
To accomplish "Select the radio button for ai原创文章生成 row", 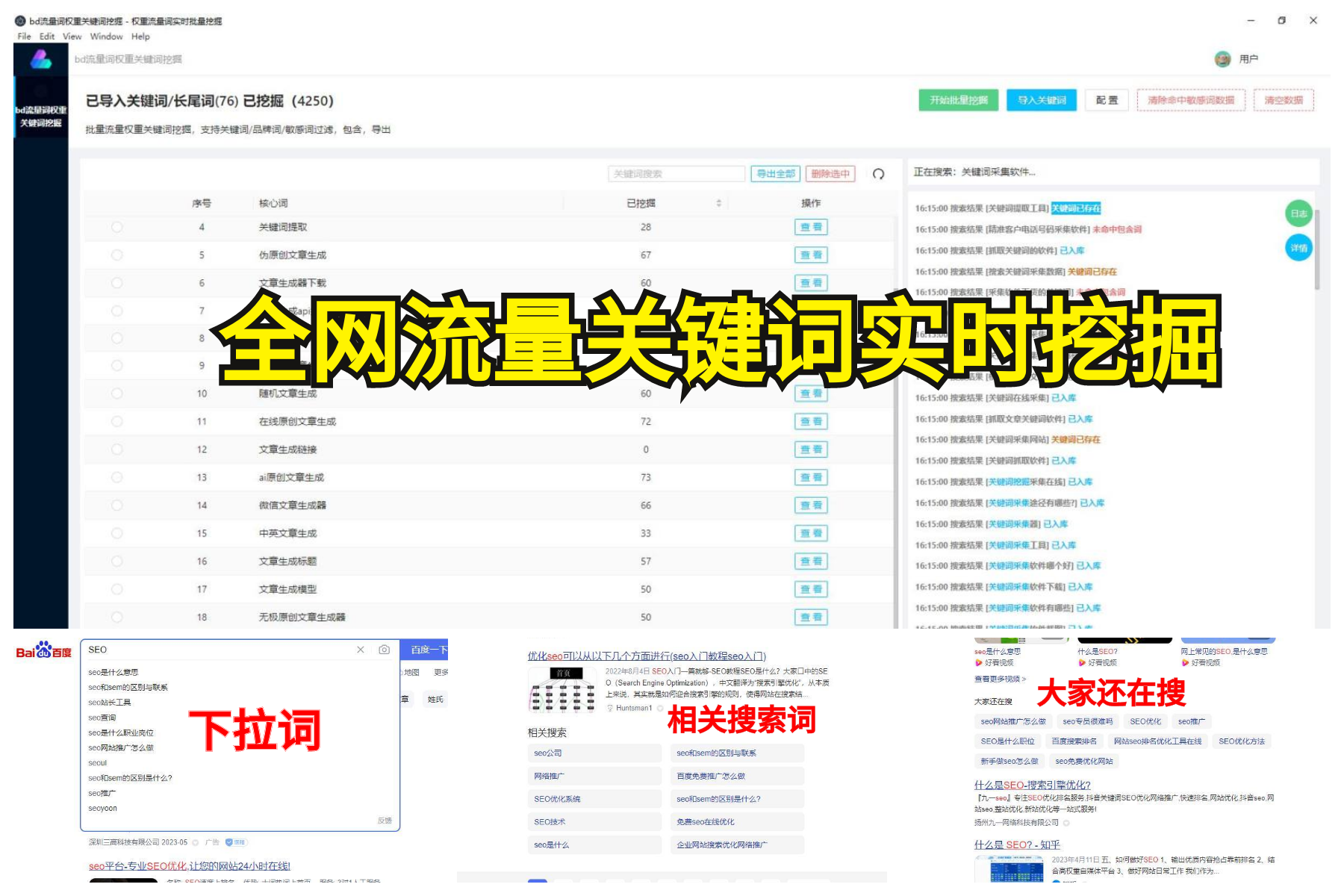I will pos(117,477).
